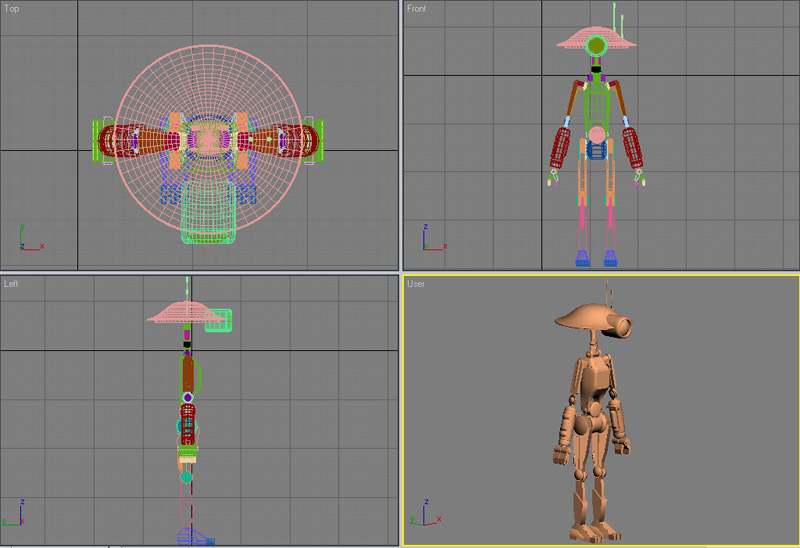Screen dimensions: 800x548
Task: Select brown upper arm in Left viewport
Action: [188, 374]
